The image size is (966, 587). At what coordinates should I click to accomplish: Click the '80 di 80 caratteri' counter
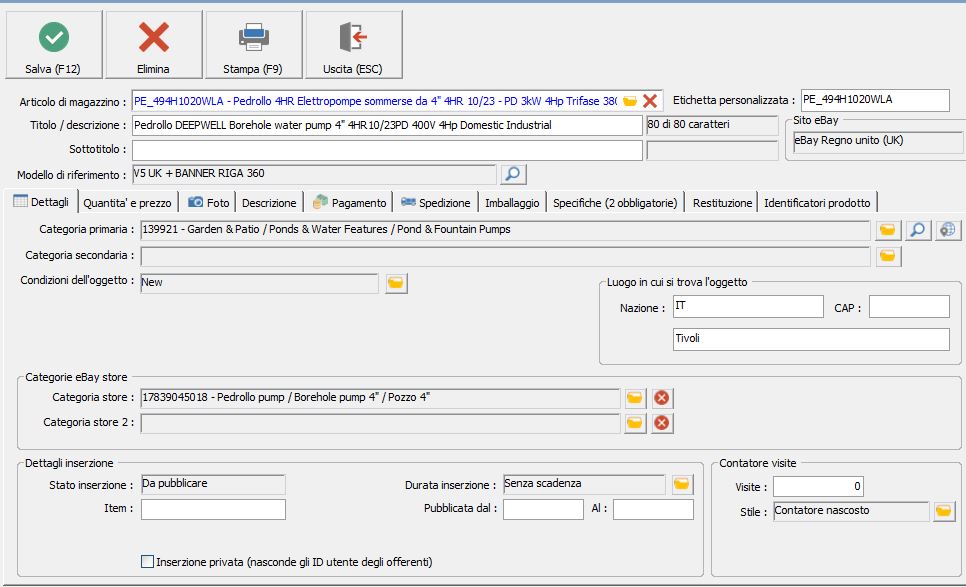pyautogui.click(x=712, y=125)
